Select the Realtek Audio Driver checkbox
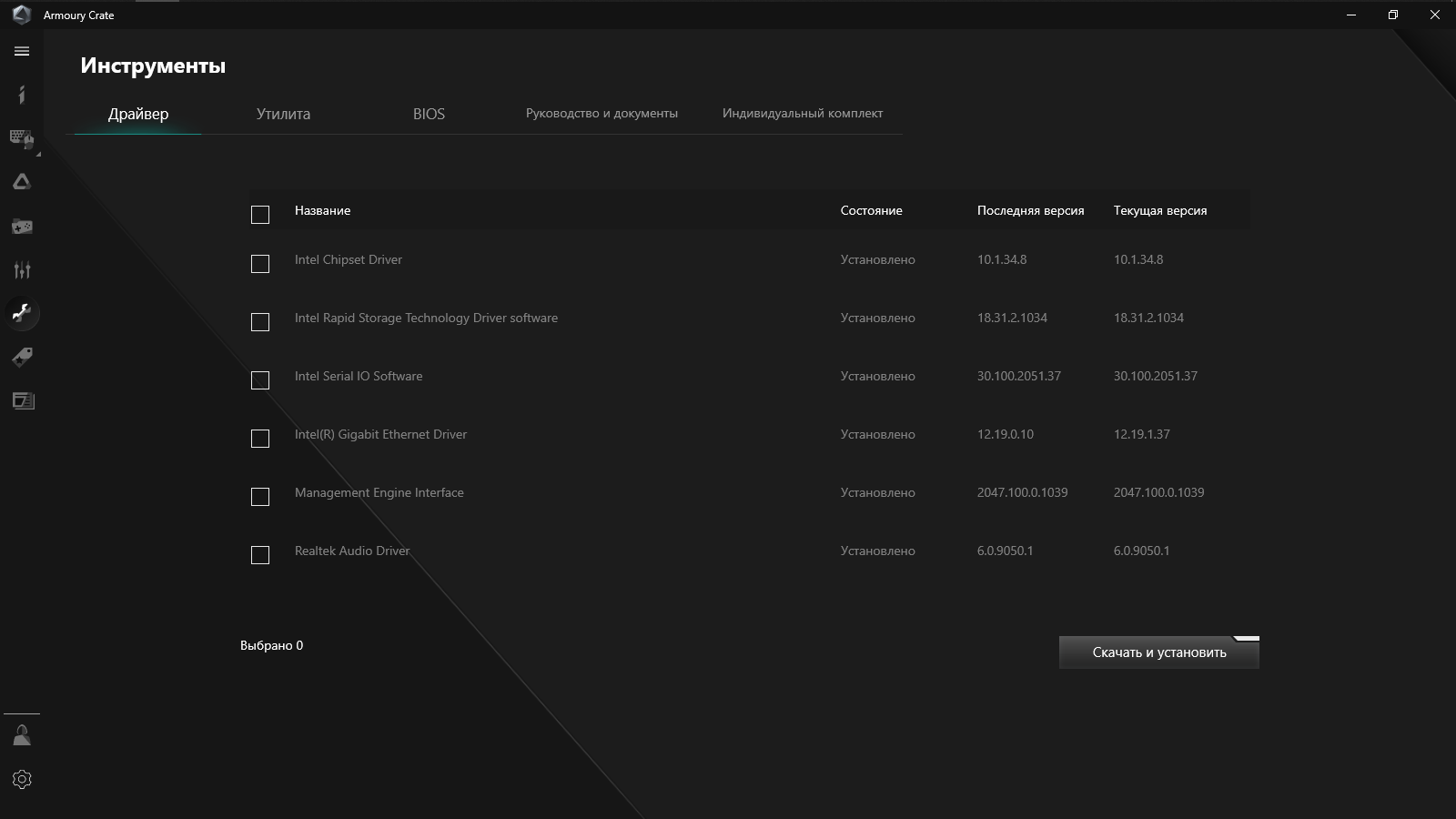This screenshot has width=1456, height=819. tap(260, 555)
